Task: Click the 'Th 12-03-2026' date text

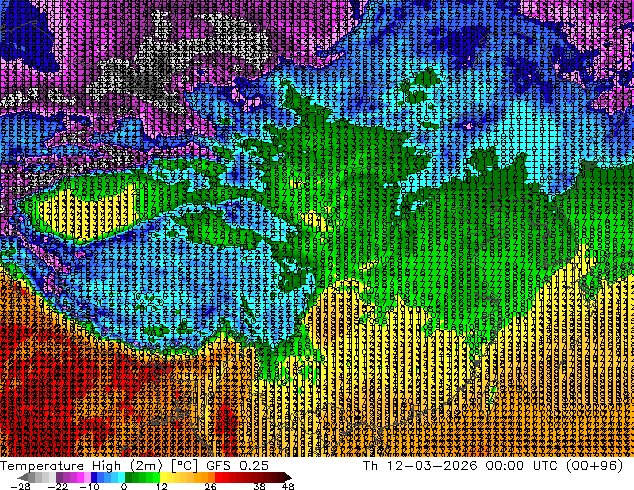Action: [x=420, y=466]
